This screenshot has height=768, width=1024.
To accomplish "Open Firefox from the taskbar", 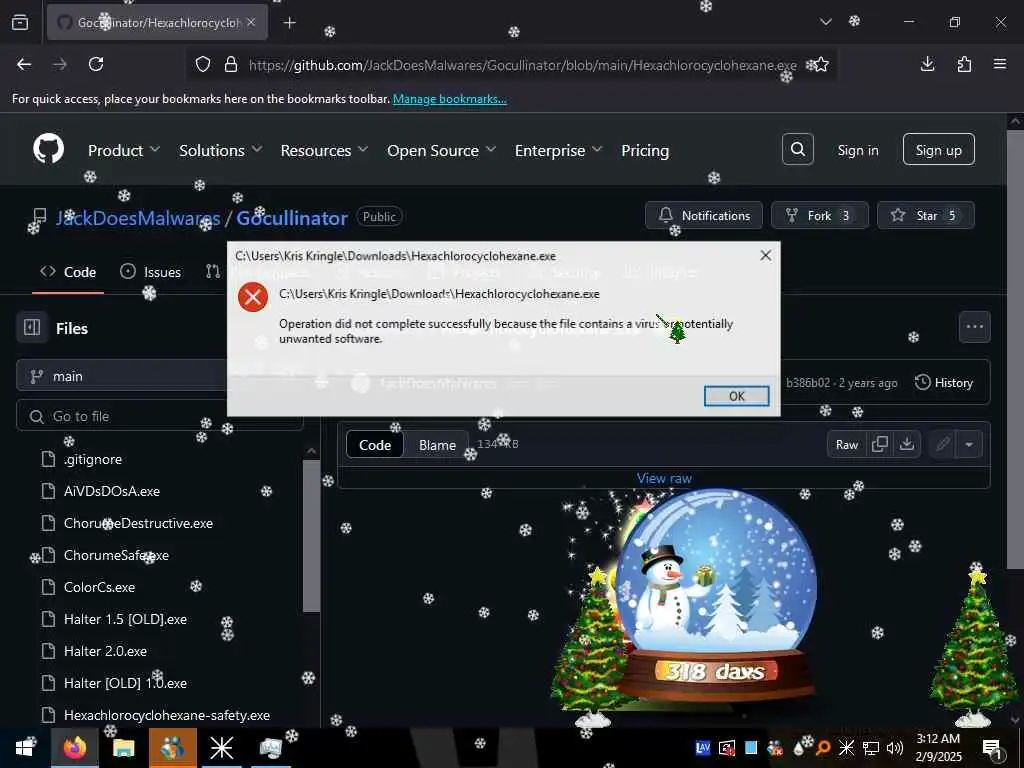I will point(74,748).
